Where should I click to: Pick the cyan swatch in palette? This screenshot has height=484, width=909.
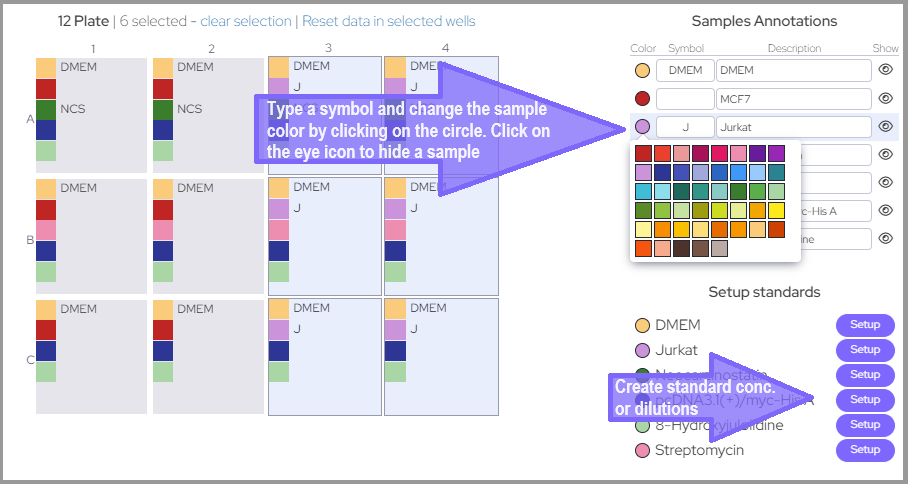[644, 192]
